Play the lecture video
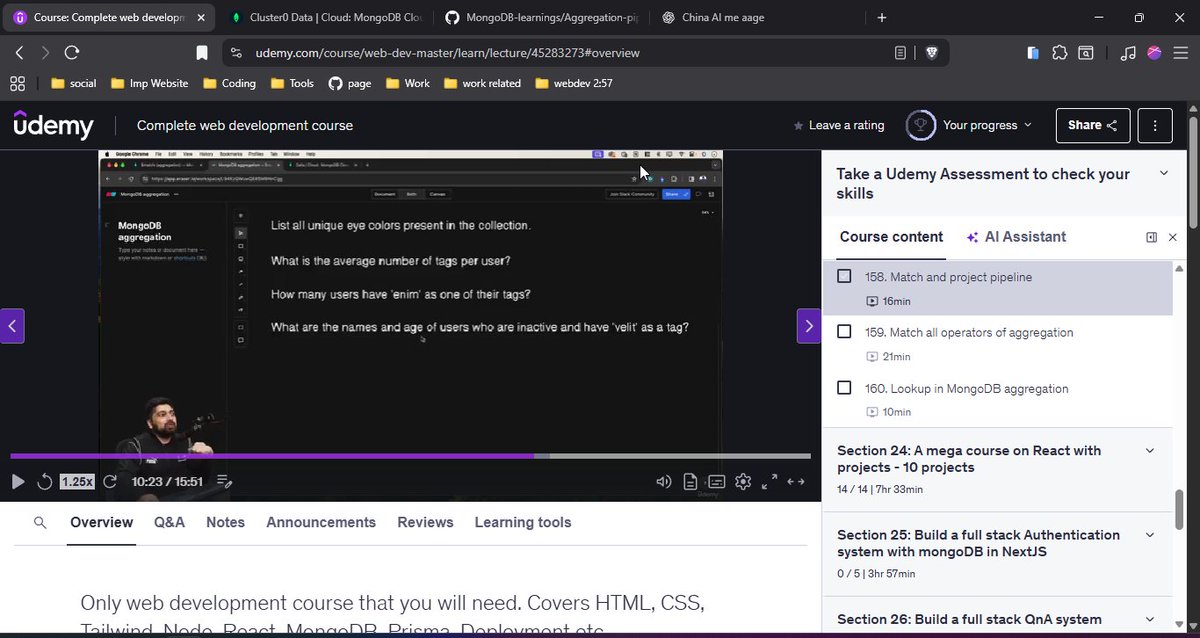1200x638 pixels. 18,482
